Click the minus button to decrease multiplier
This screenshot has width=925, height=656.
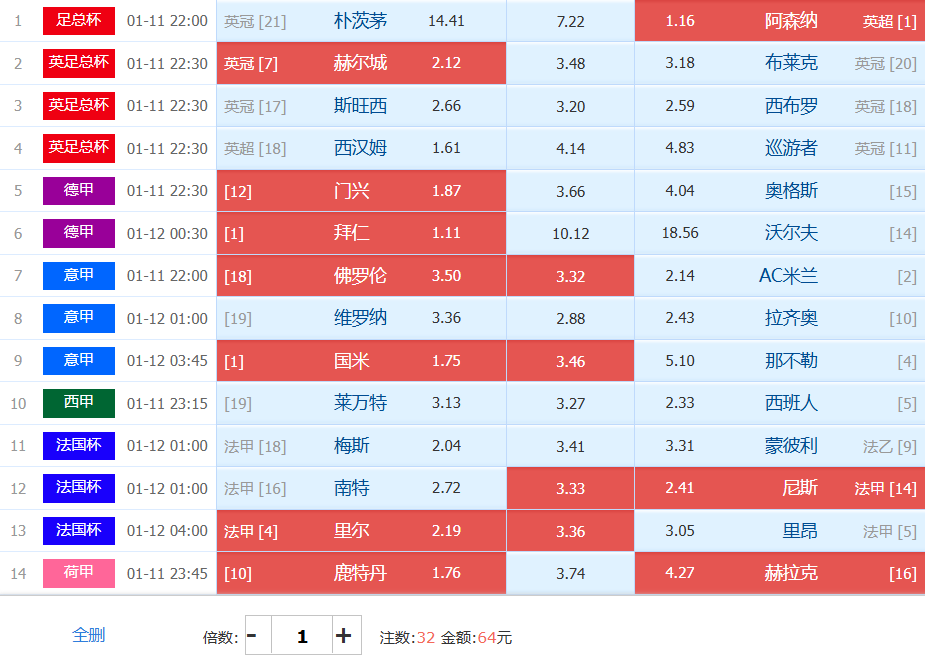coord(253,636)
